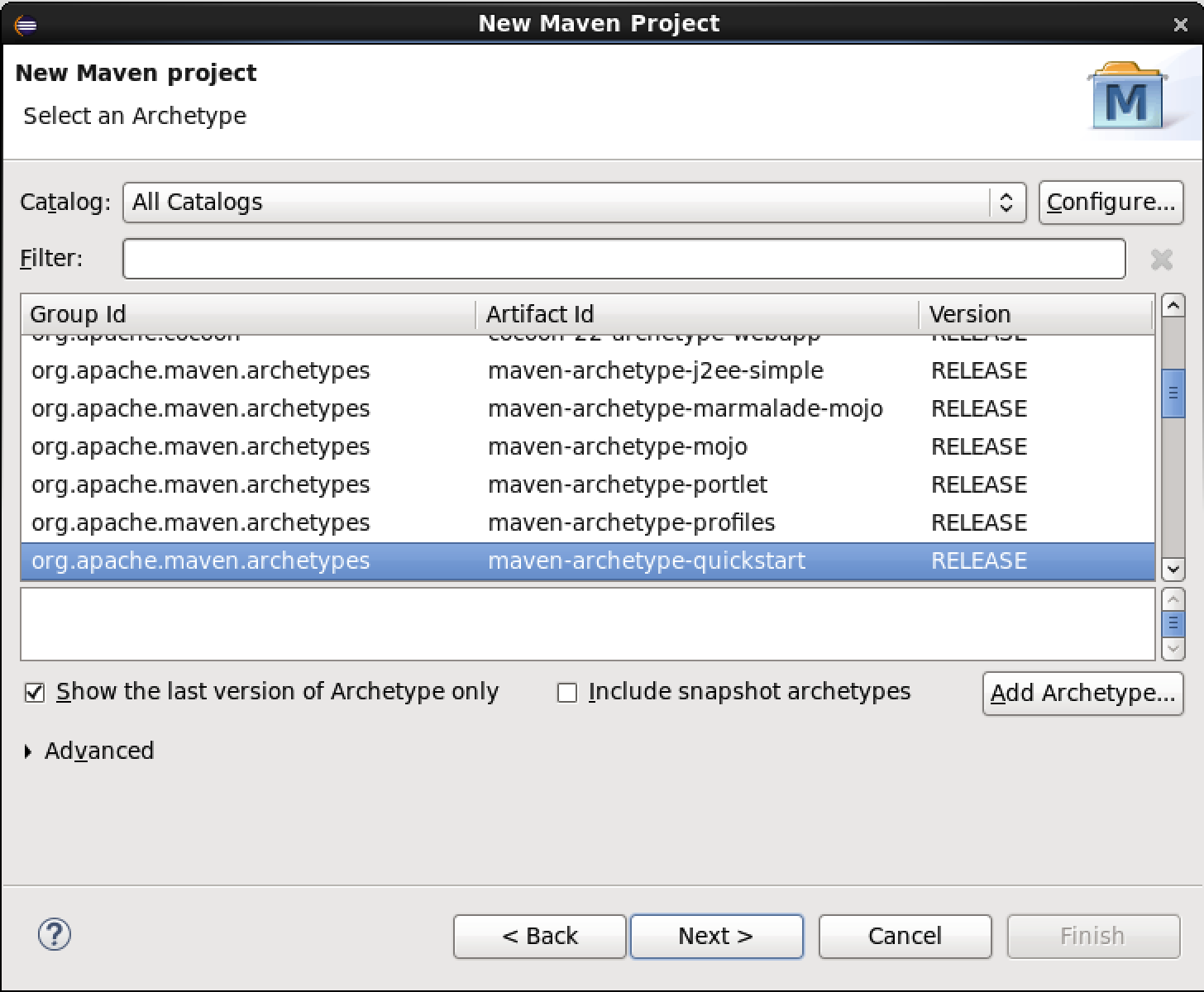
Task: Sort by Artifact Id column header
Action: [x=696, y=314]
